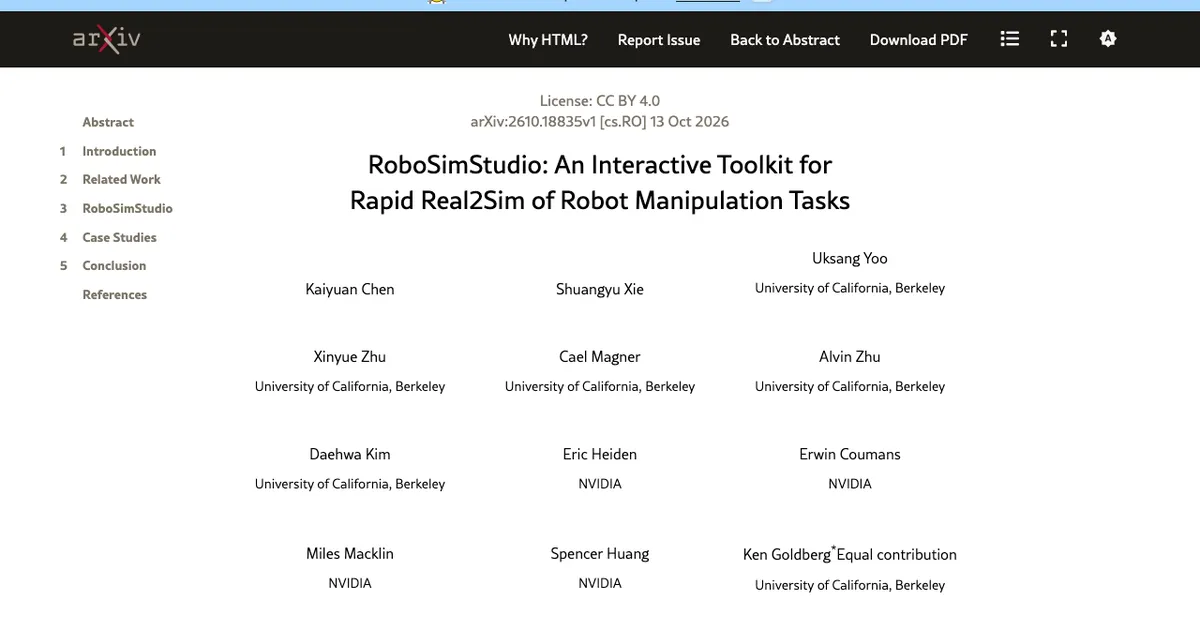Image resolution: width=1200 pixels, height=630 pixels.
Task: Click Berkeley affiliation under Uksang Yoo
Action: click(x=850, y=288)
